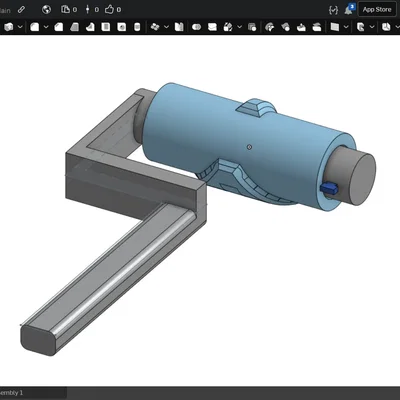400x400 pixels.
Task: Select the pill-shaped tool in toolbar
Action: pos(197,27)
